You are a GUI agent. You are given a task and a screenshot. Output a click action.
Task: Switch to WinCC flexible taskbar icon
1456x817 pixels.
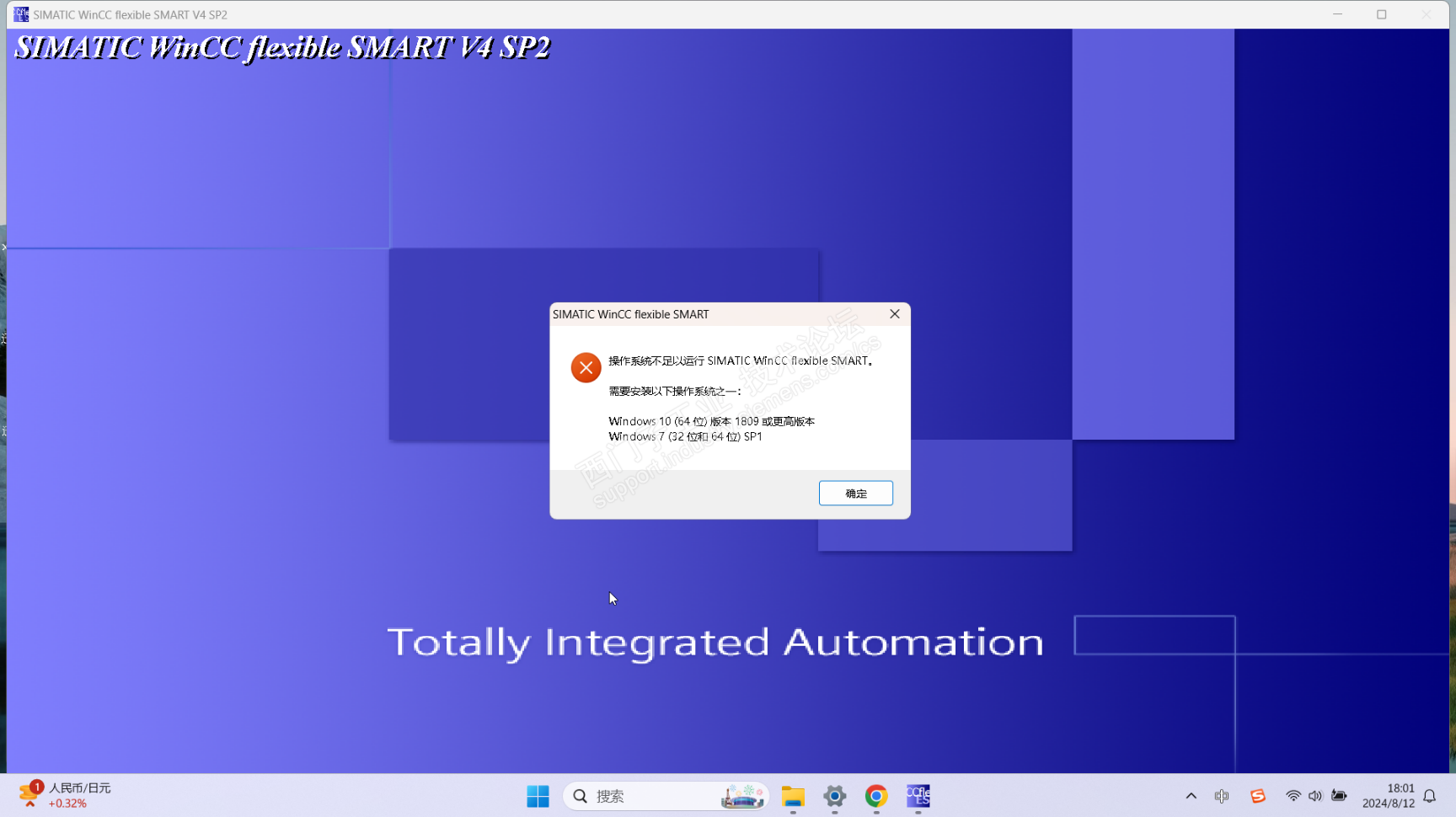(x=918, y=796)
